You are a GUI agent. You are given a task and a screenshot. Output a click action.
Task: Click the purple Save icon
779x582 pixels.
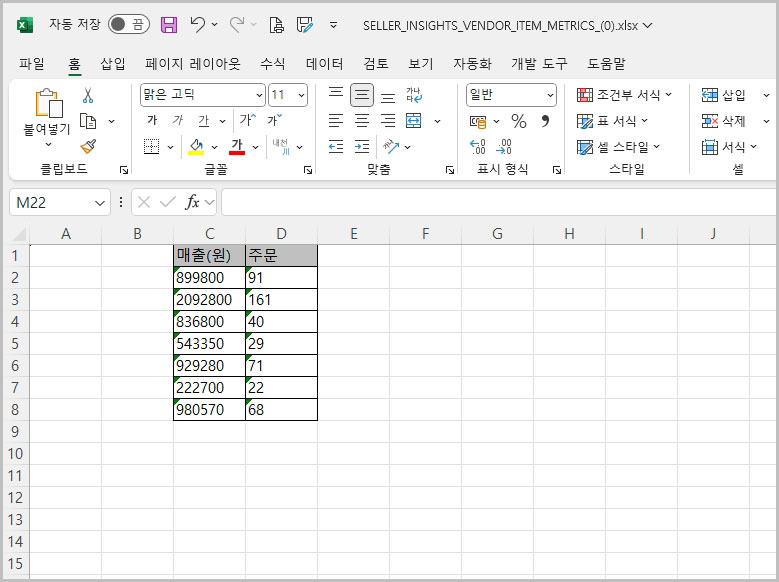coord(169,24)
